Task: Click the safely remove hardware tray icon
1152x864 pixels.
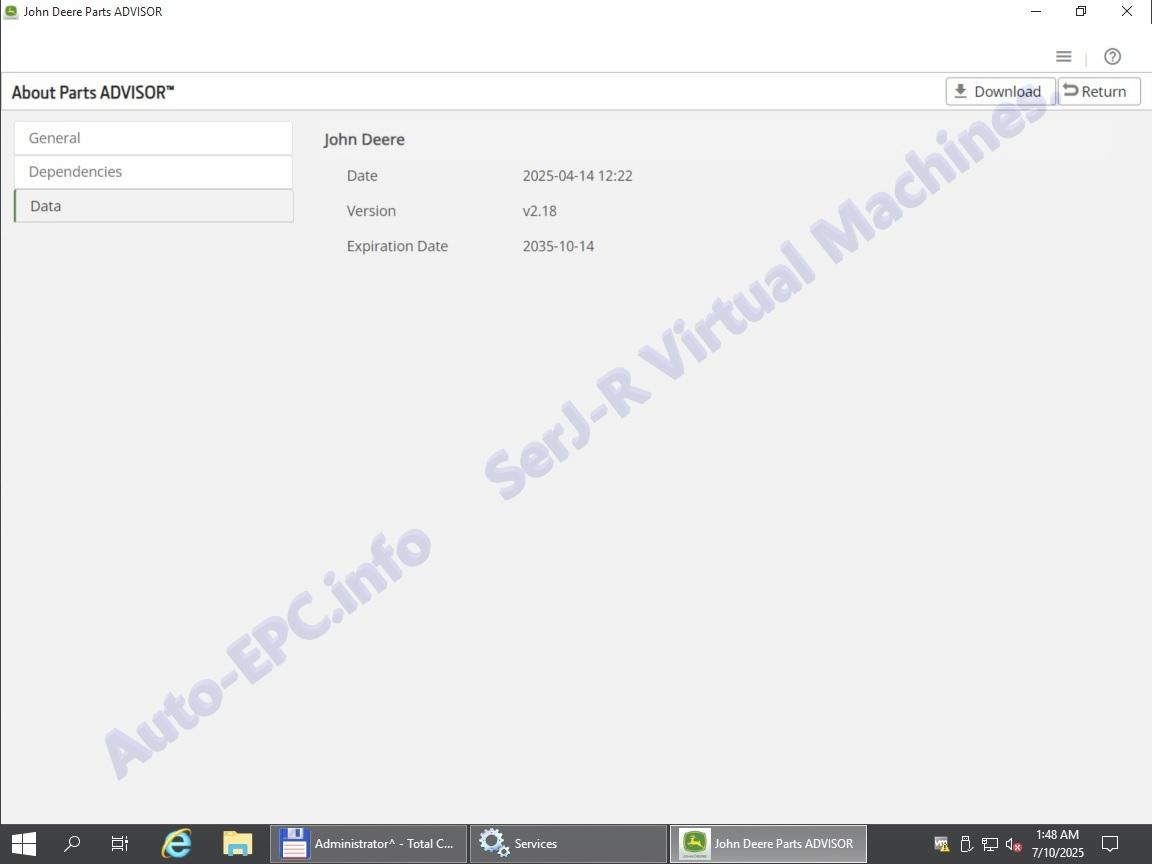Action: pos(966,844)
